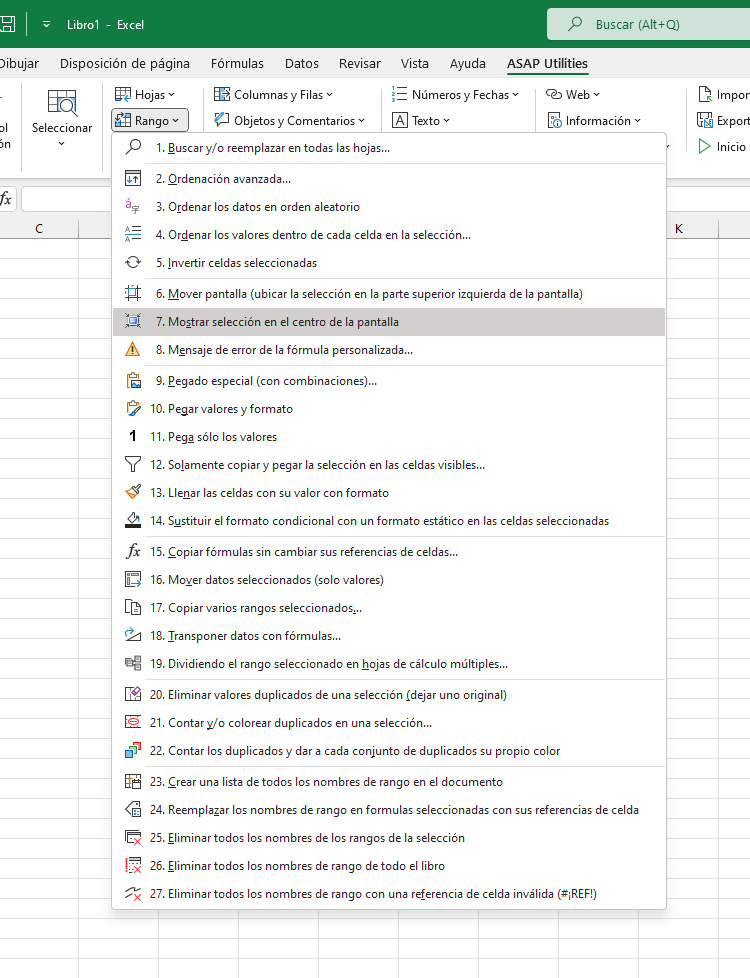Expand the Seleccionar dropdown button
The image size is (750, 978).
click(x=62, y=119)
